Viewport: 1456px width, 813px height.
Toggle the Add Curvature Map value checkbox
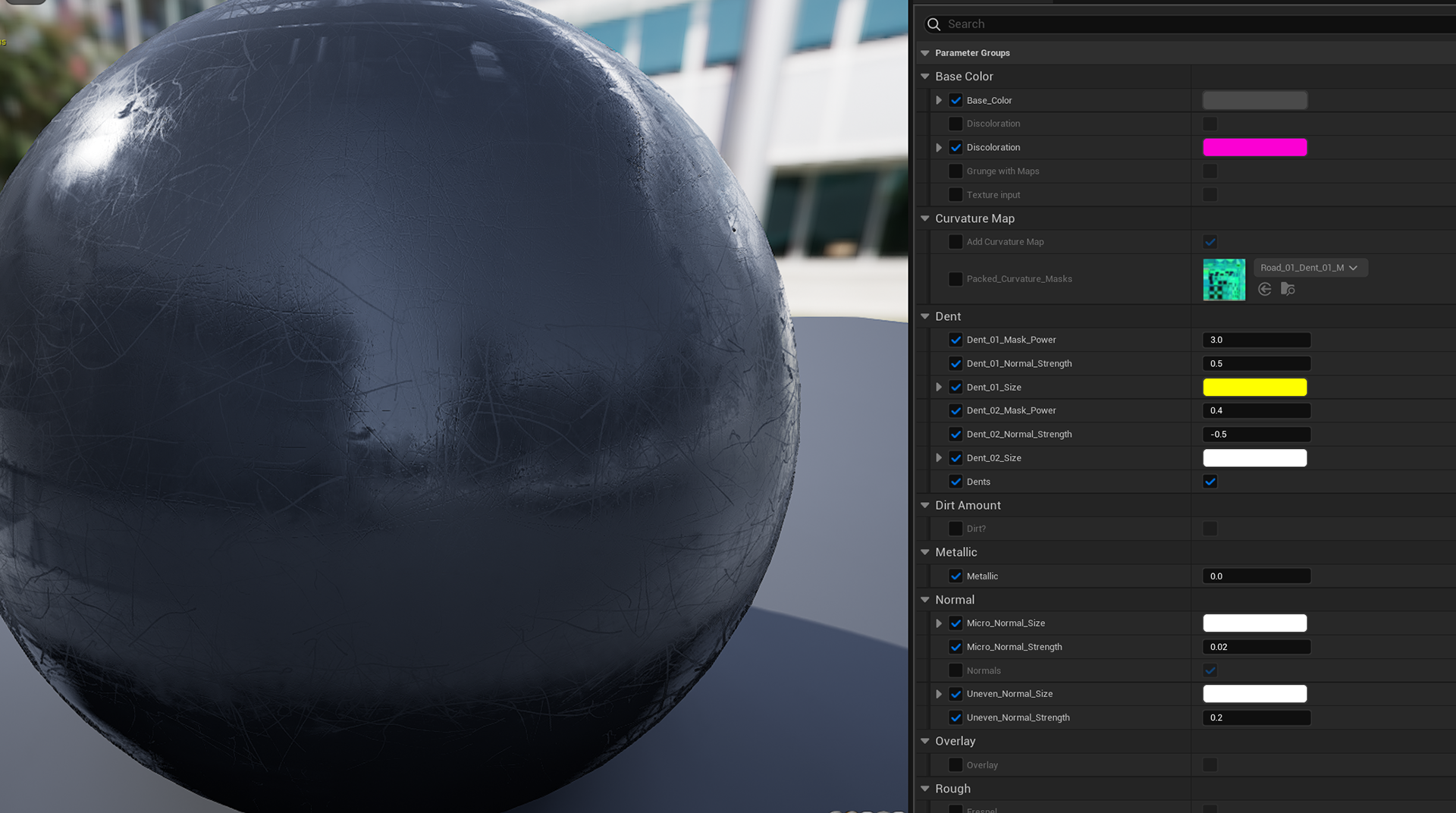coord(1210,242)
